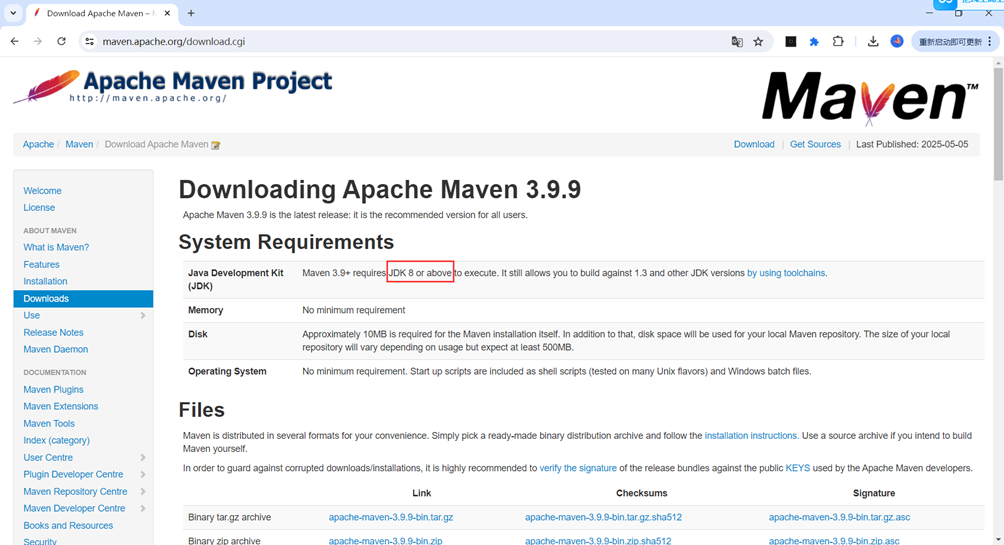Open the browser Downloads icon
The image size is (1004, 545).
(873, 42)
